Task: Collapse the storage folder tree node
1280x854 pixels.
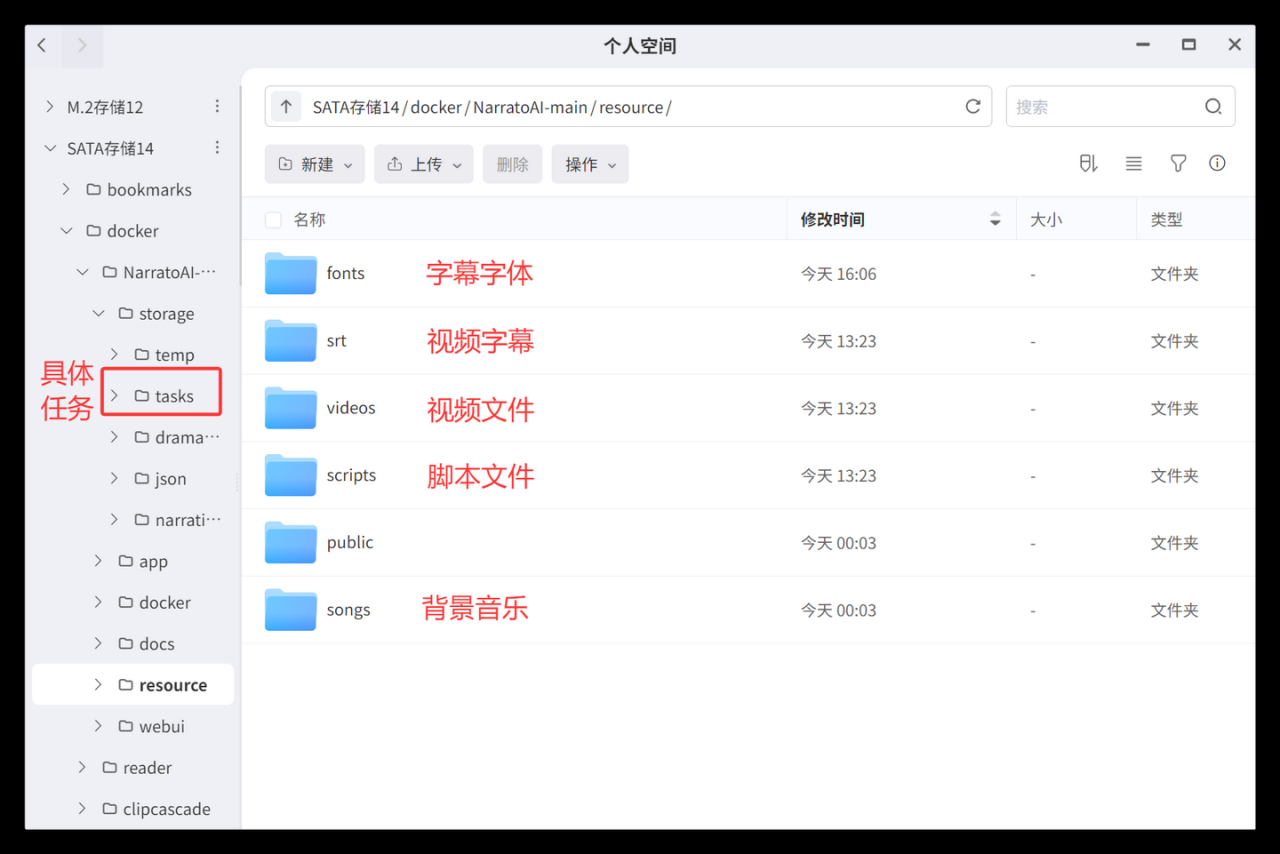Action: pyautogui.click(x=98, y=314)
